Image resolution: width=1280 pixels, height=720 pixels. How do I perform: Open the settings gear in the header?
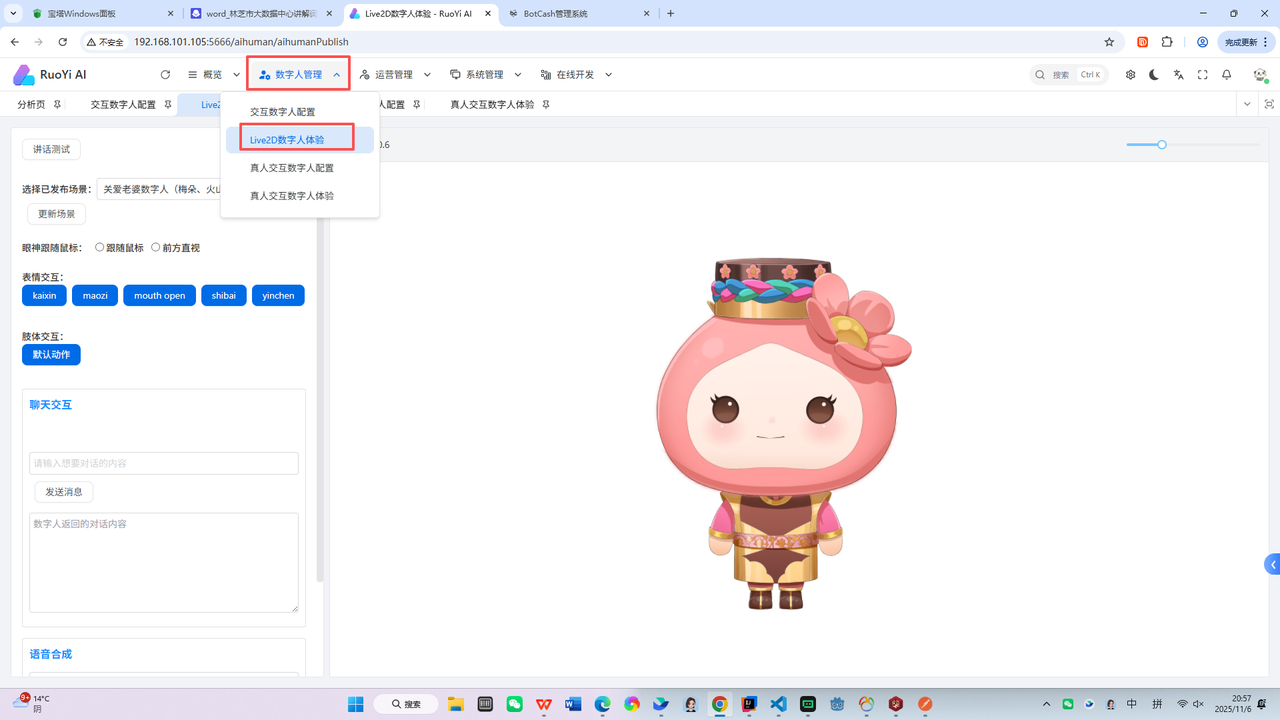[x=1130, y=75]
